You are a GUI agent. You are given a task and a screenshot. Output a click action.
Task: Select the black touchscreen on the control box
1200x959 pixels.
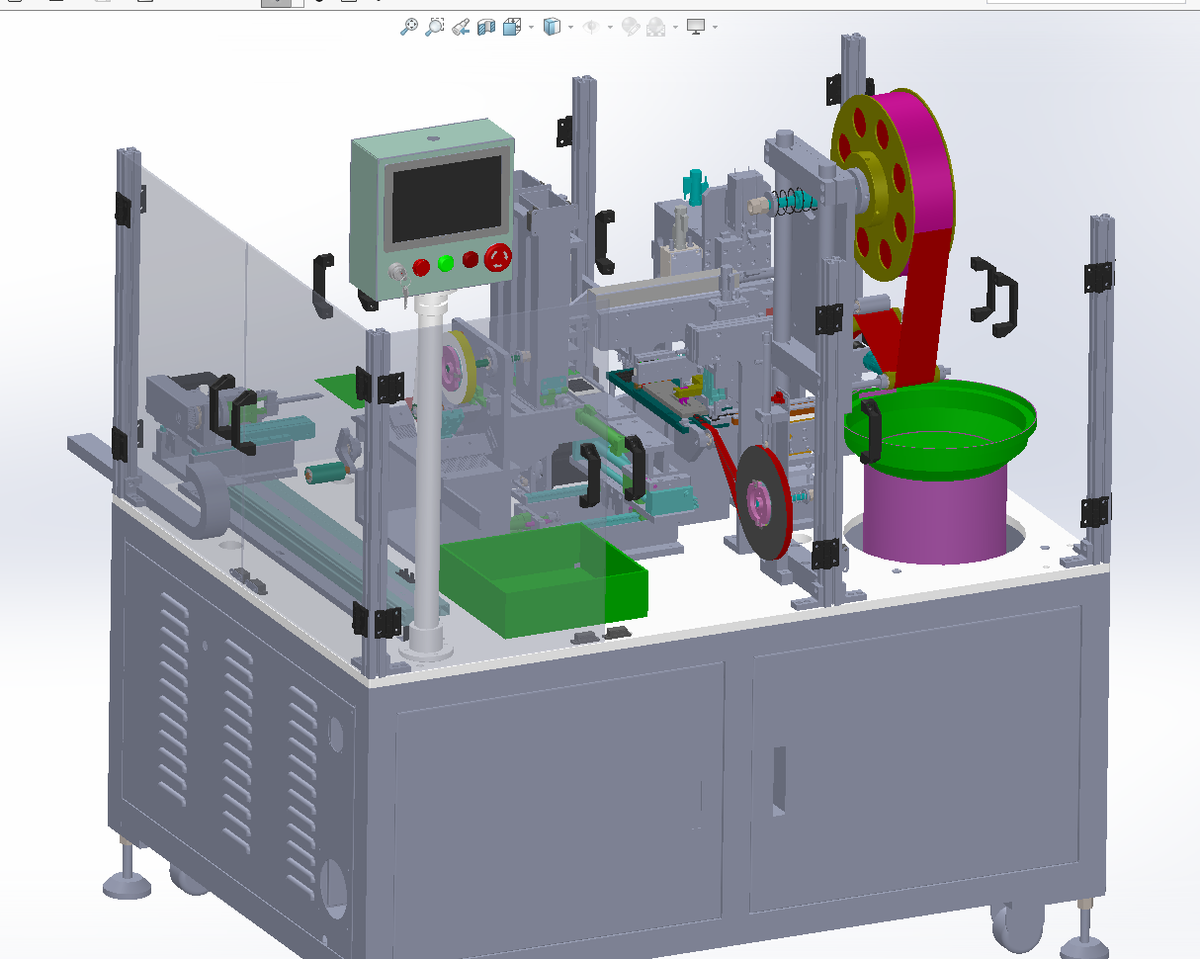point(446,201)
